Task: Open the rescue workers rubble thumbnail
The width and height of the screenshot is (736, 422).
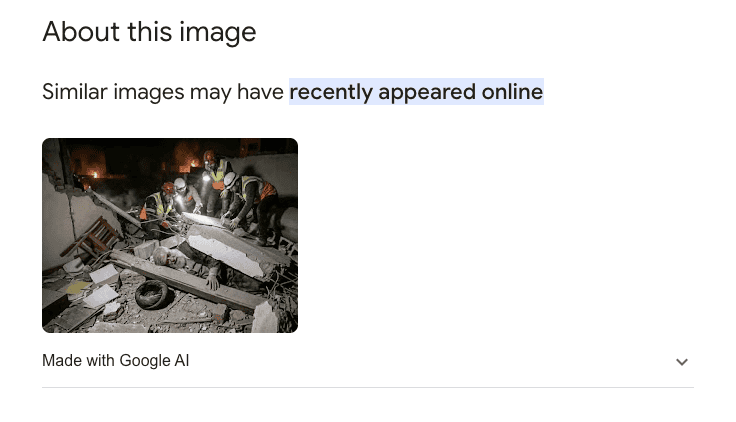Action: 170,235
